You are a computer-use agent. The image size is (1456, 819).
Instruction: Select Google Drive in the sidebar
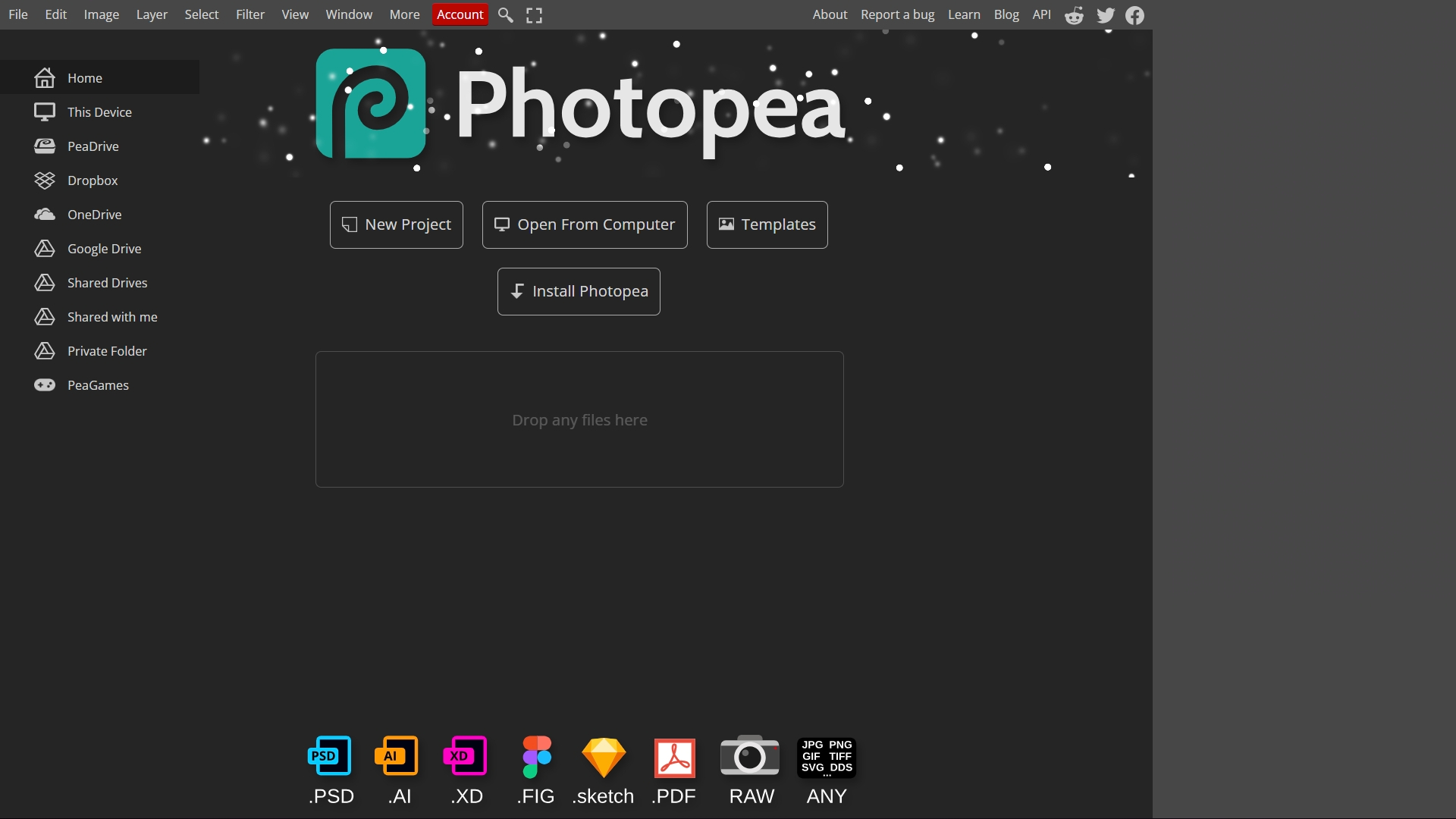click(x=105, y=248)
